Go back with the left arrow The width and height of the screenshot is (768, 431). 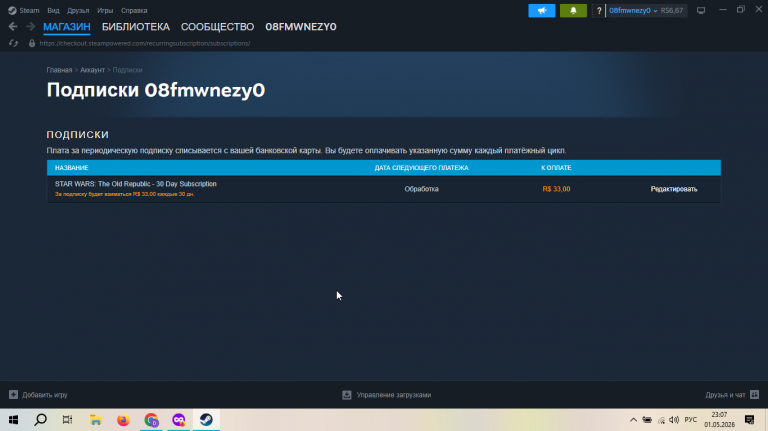tap(13, 26)
